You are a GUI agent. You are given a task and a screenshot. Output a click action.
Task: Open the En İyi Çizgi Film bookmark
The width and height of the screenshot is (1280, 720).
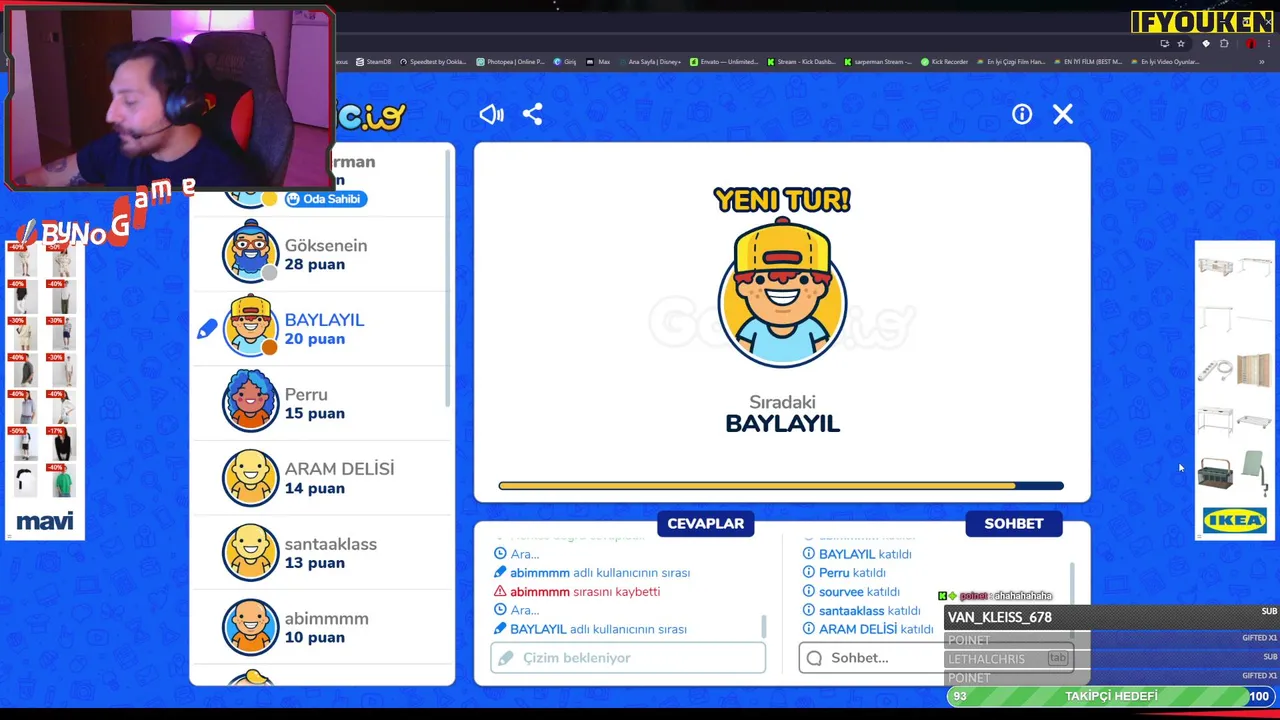(x=1010, y=62)
